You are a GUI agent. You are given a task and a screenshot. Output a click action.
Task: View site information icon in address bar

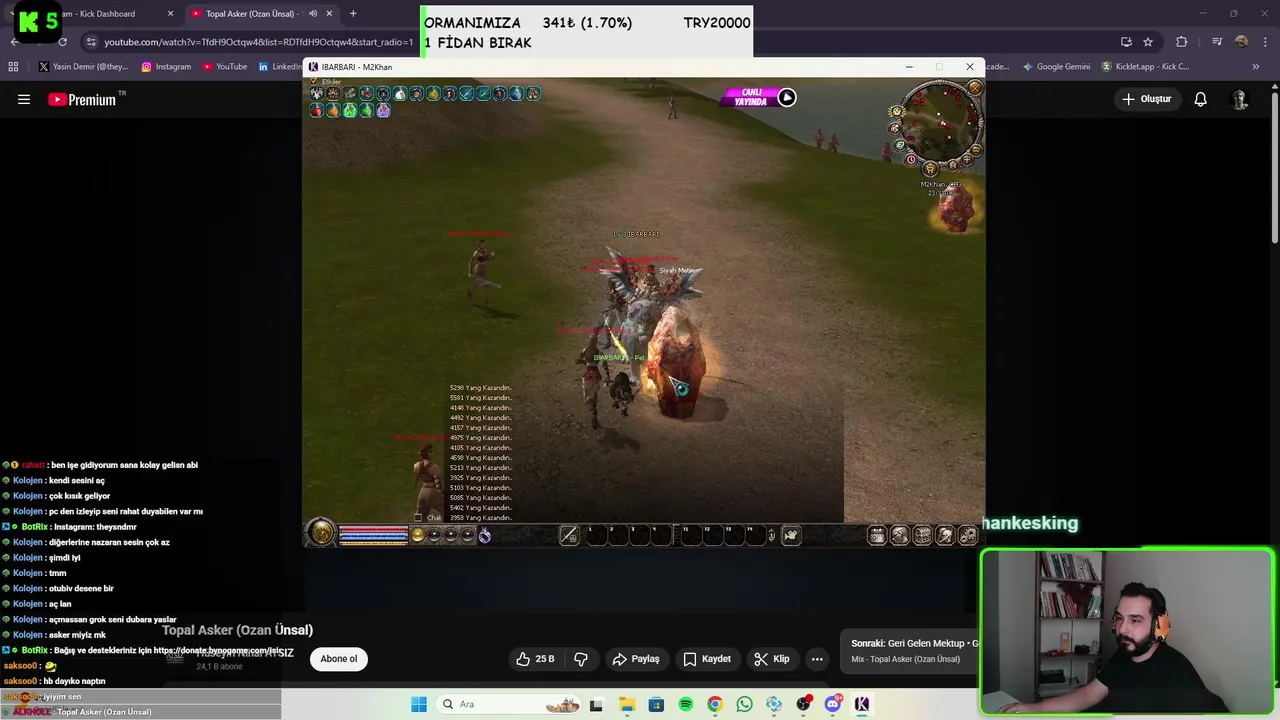(91, 42)
